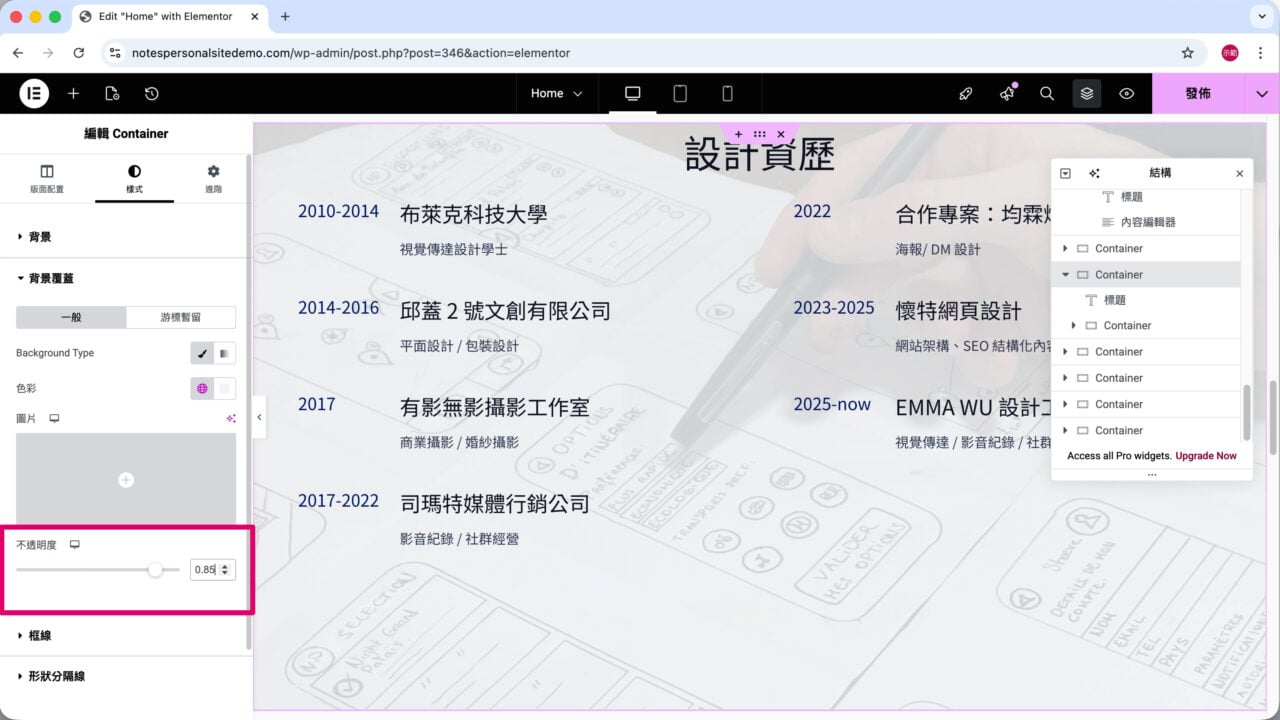Adjust the 不透明度 opacity slider handle
1280x720 pixels.
(x=155, y=570)
